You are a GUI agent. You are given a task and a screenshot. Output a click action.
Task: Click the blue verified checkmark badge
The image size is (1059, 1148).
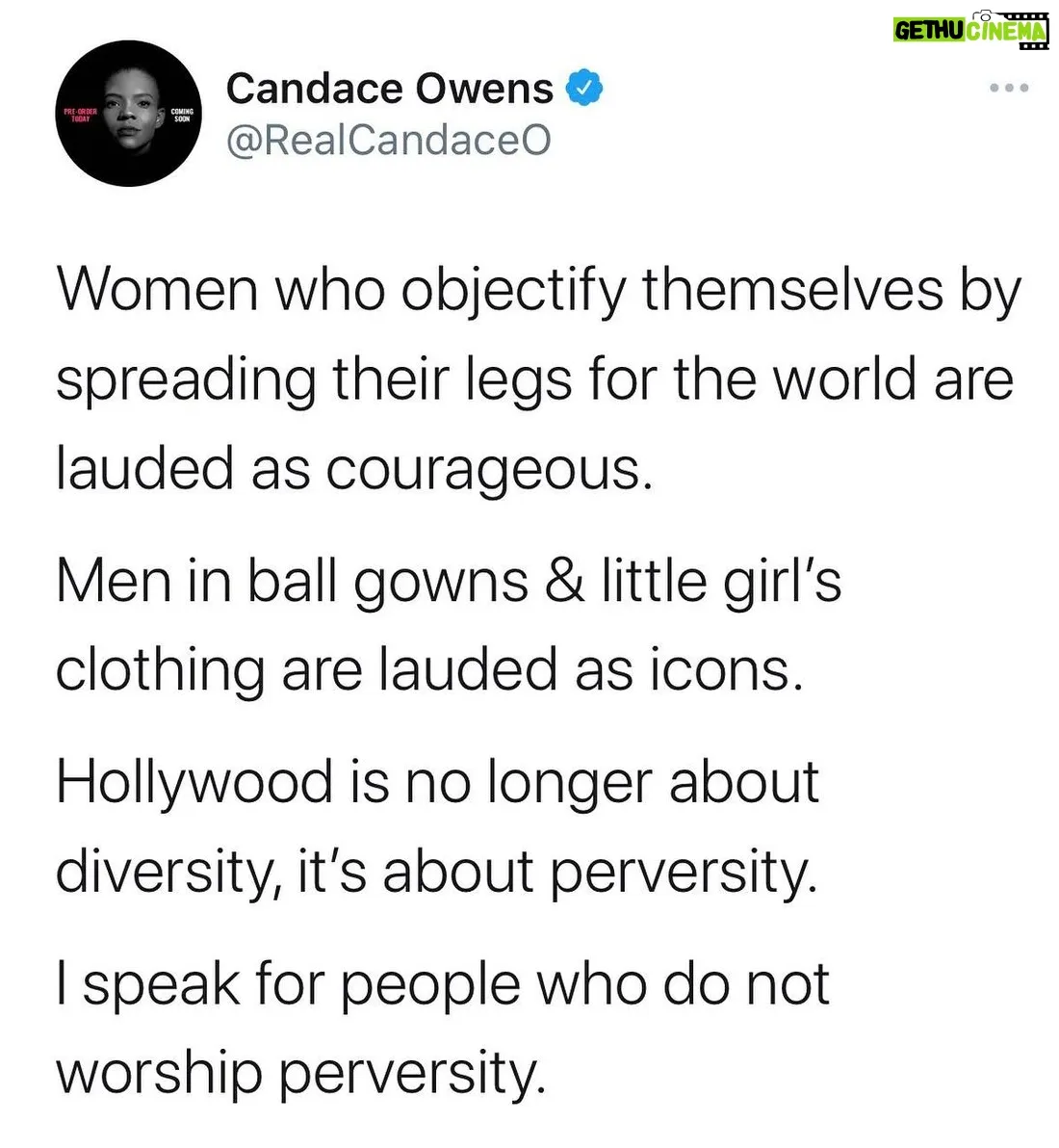pyautogui.click(x=583, y=90)
